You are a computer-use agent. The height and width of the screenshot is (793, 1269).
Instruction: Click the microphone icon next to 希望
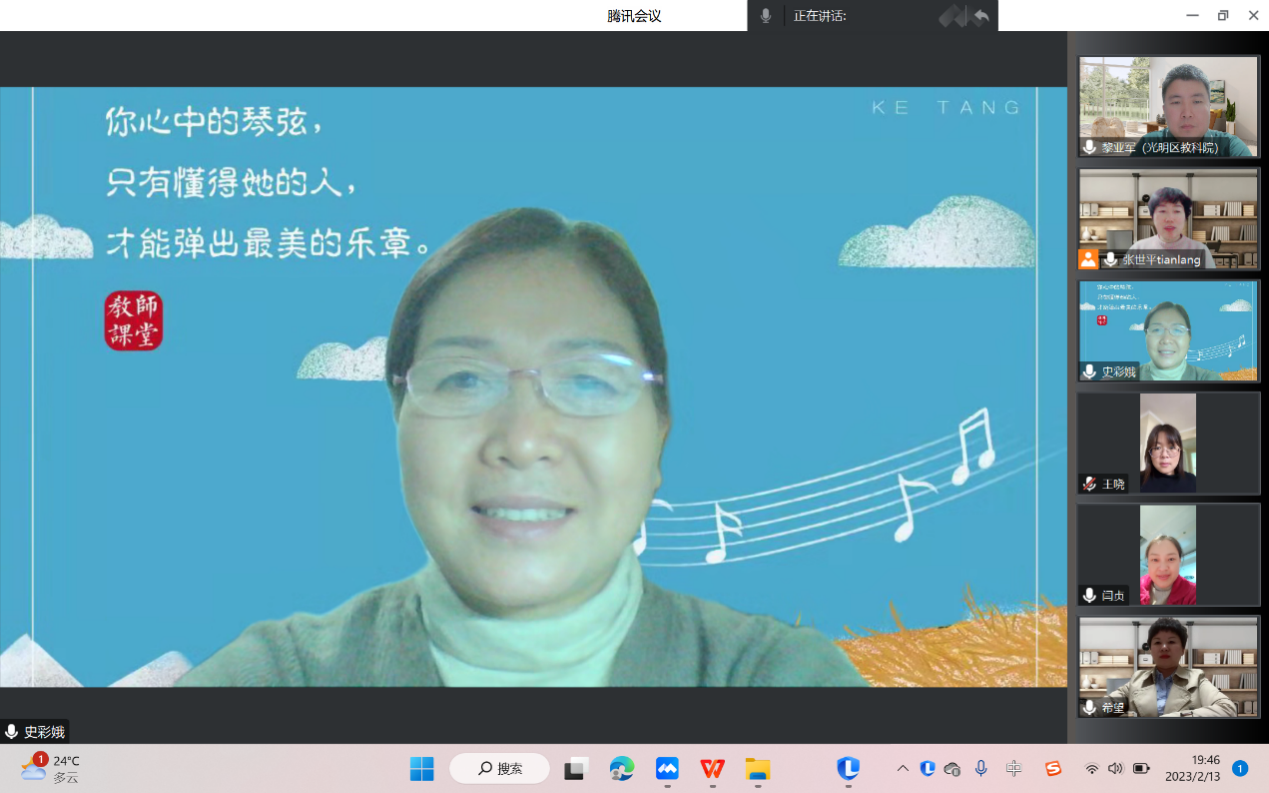click(1087, 708)
